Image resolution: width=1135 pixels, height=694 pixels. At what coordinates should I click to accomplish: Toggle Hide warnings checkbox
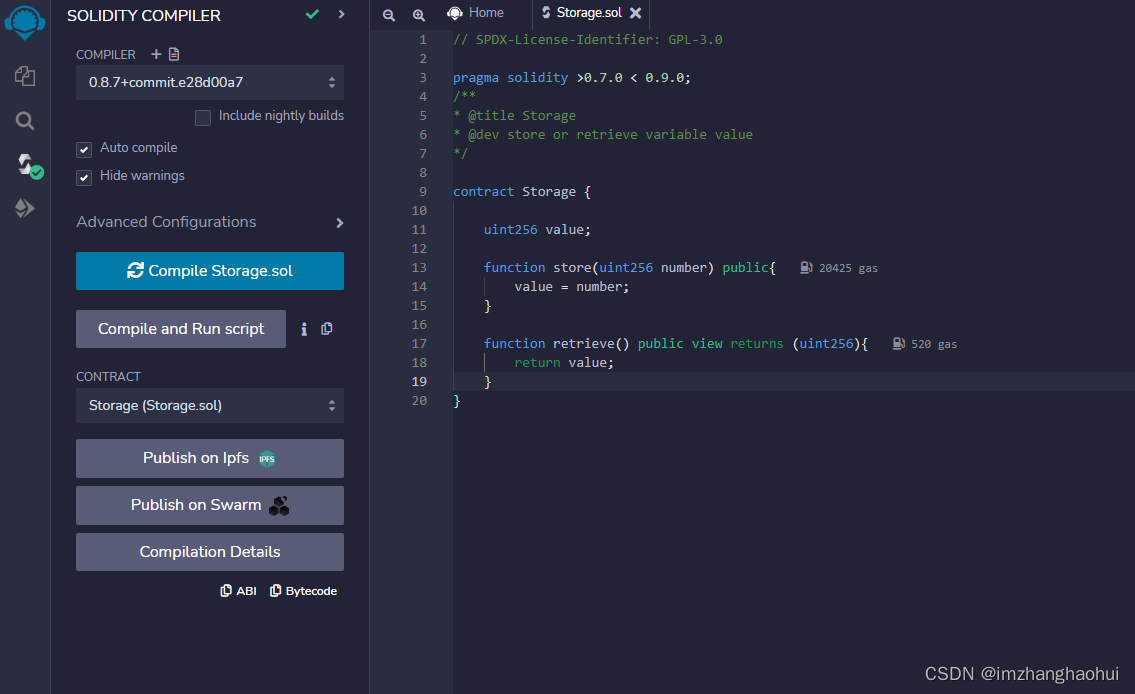[x=84, y=177]
